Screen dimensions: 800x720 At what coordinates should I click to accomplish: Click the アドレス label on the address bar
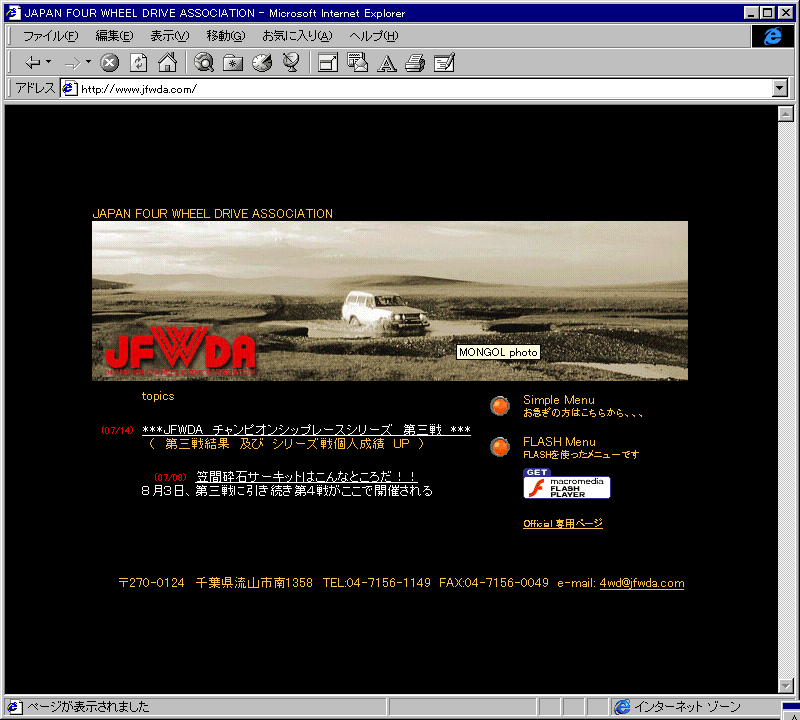click(x=35, y=88)
